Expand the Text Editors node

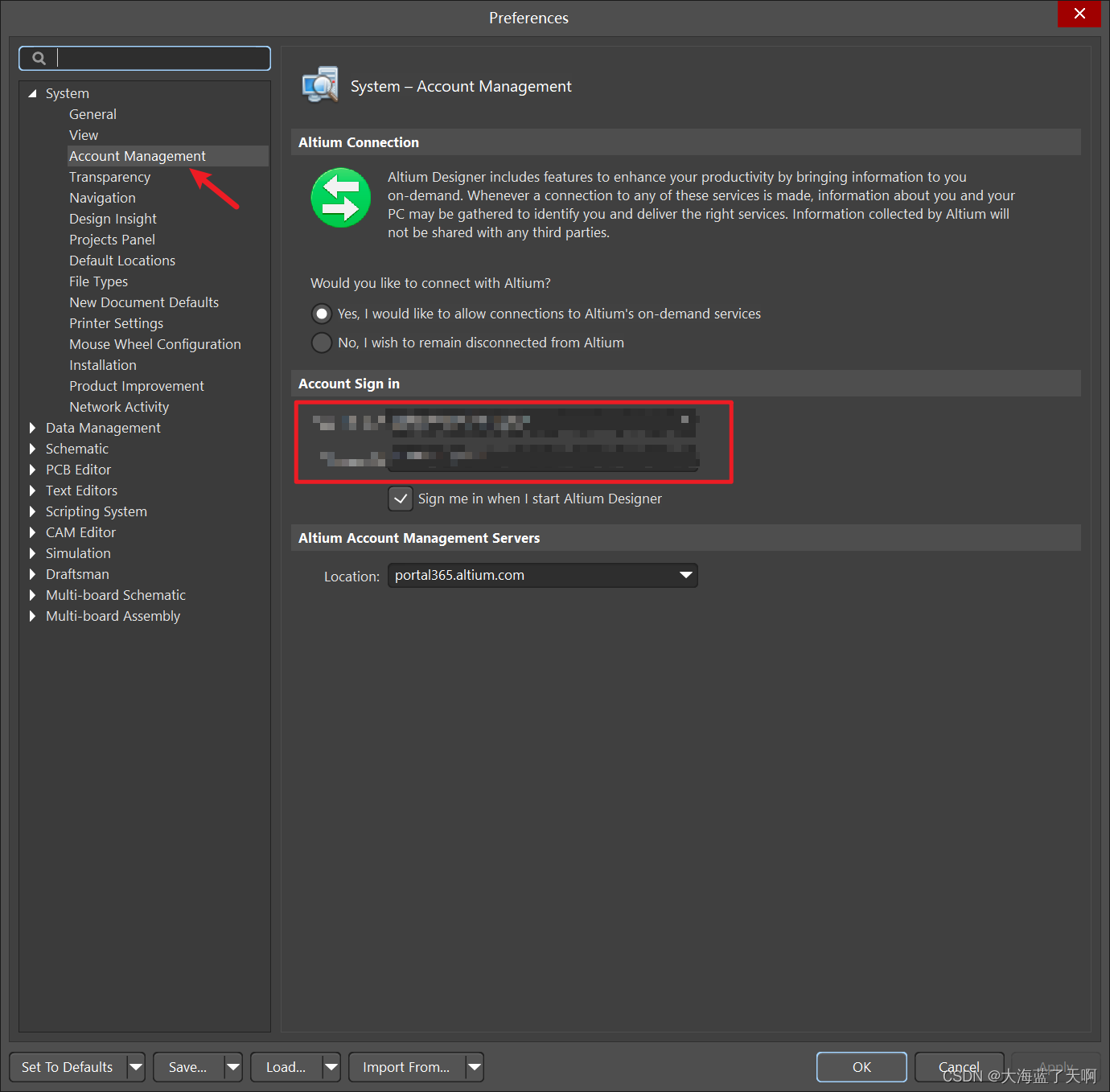click(32, 491)
